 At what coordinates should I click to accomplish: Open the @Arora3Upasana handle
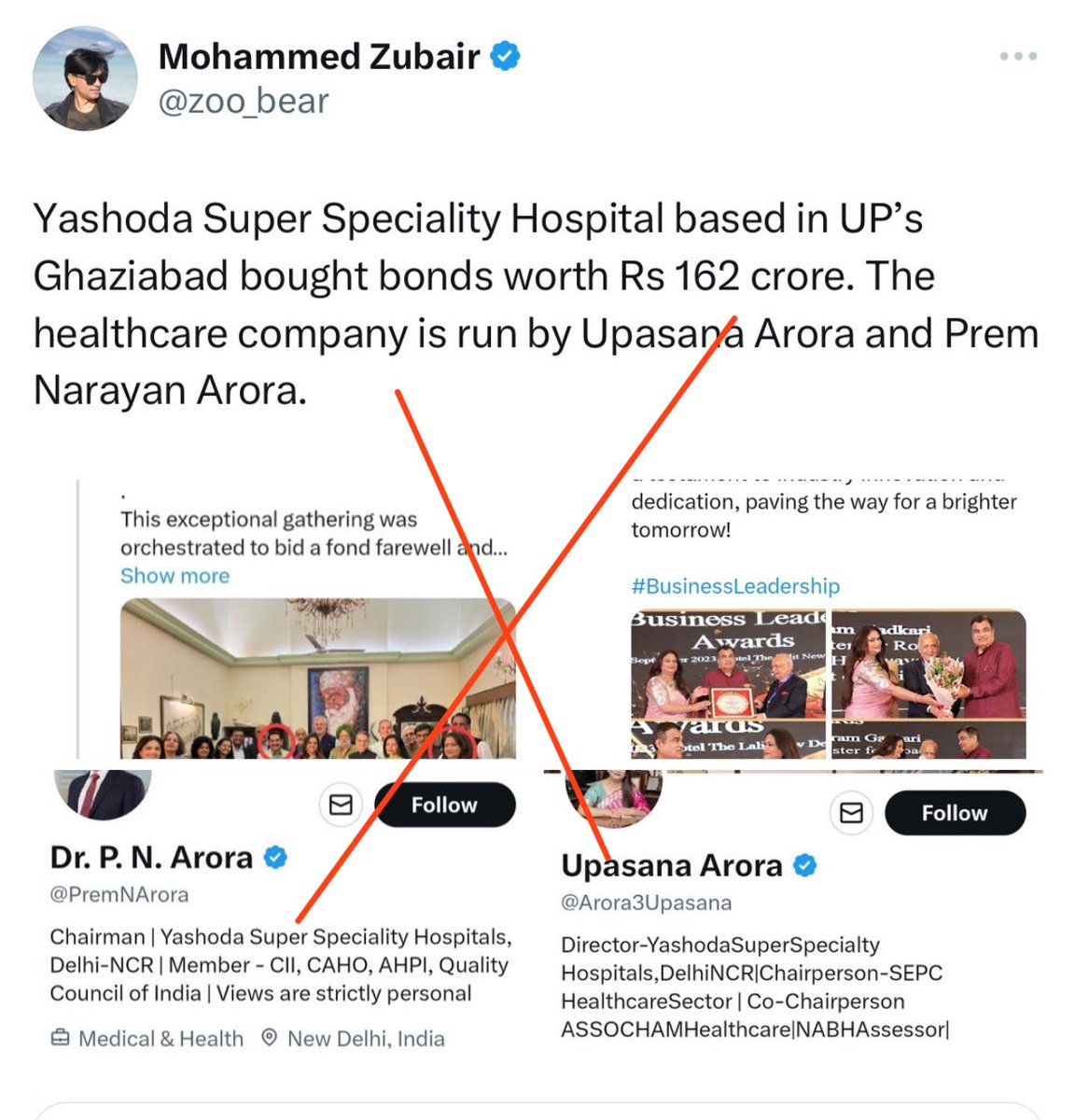pos(646,903)
